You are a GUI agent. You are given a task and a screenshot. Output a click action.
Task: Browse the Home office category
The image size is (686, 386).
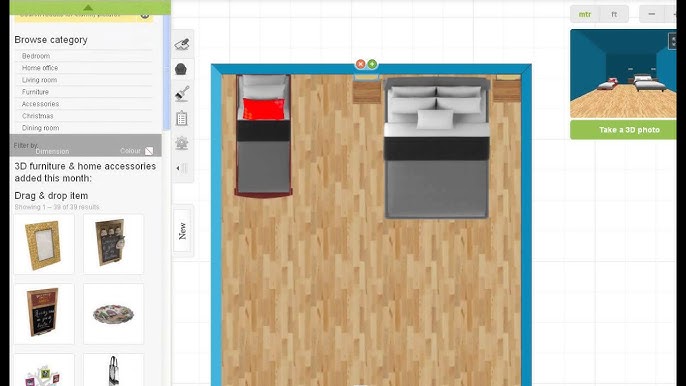click(40, 68)
